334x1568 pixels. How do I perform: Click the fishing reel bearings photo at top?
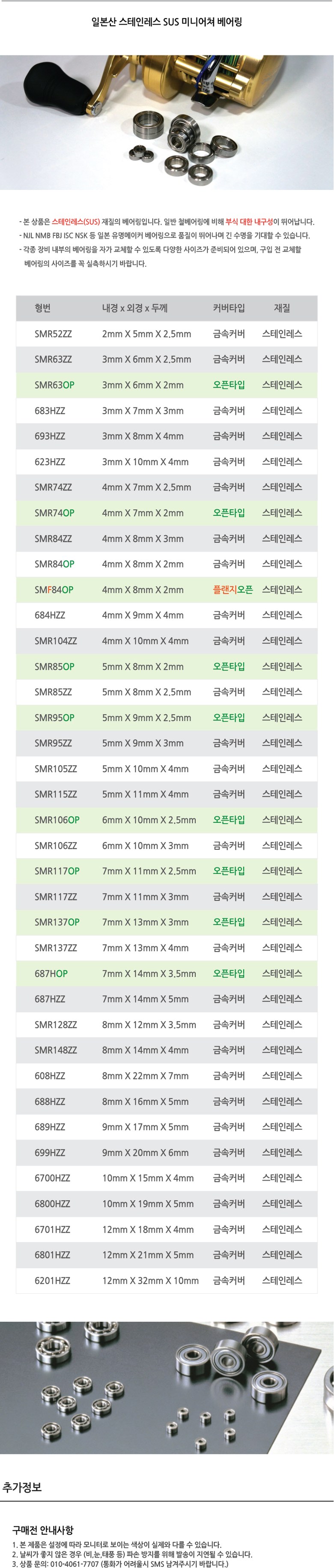[x=167, y=122]
